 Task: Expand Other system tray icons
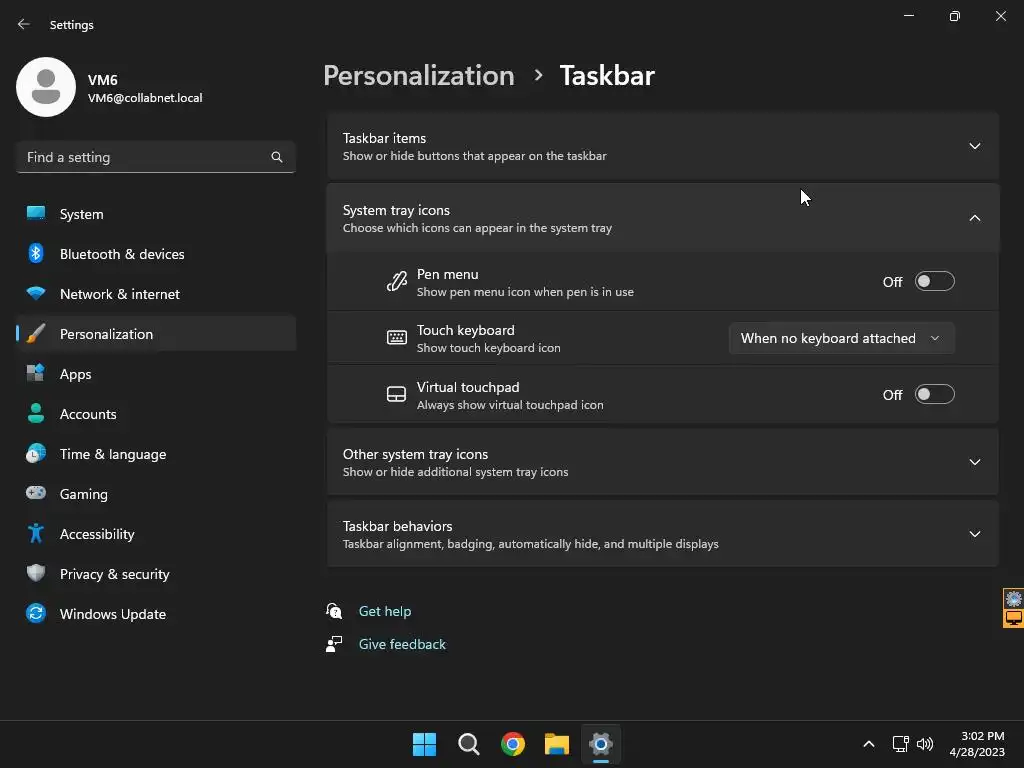point(663,462)
